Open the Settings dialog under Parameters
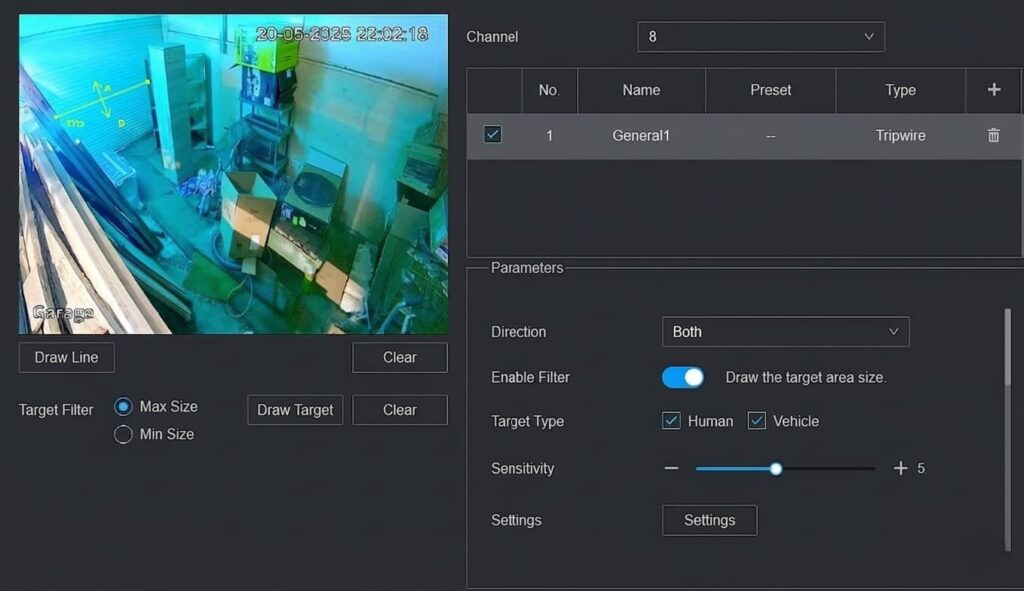Screen dimensions: 1024x591 709,520
